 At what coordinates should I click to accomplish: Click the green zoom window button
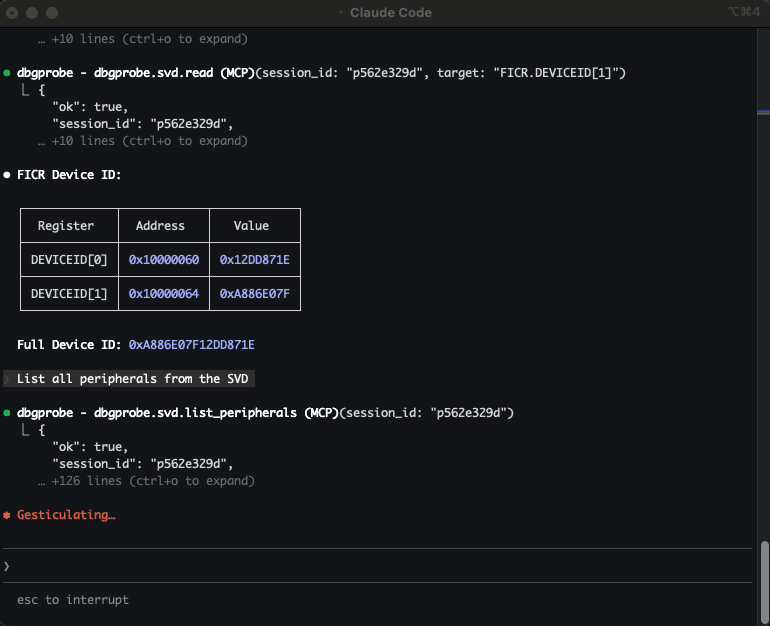(x=51, y=12)
